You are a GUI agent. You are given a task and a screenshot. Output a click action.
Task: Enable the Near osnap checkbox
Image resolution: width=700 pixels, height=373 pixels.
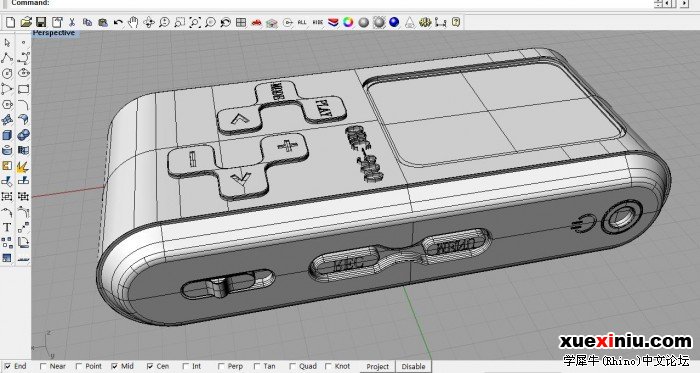click(43, 366)
